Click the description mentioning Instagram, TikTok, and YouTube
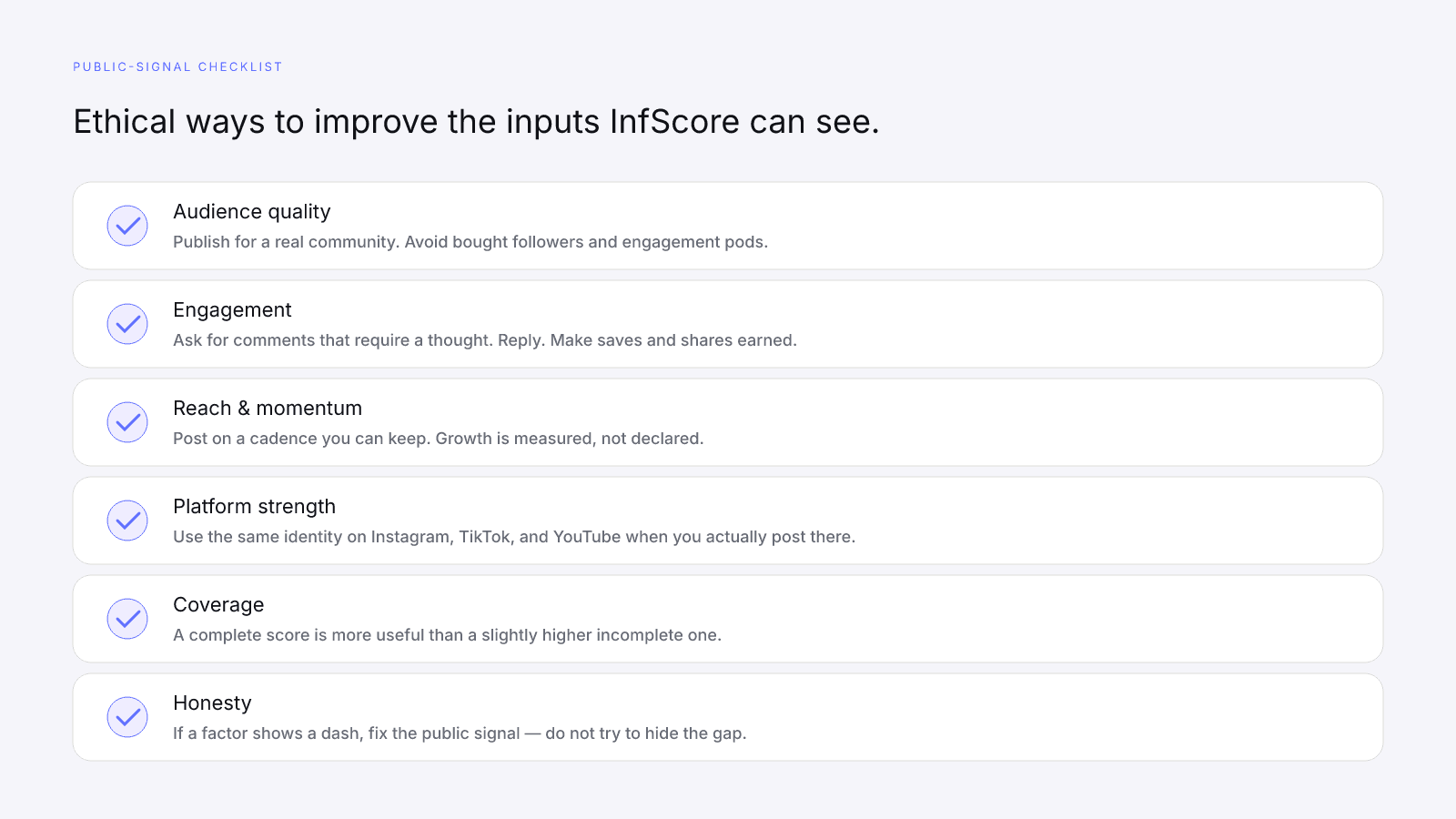This screenshot has width=1456, height=819. point(514,537)
